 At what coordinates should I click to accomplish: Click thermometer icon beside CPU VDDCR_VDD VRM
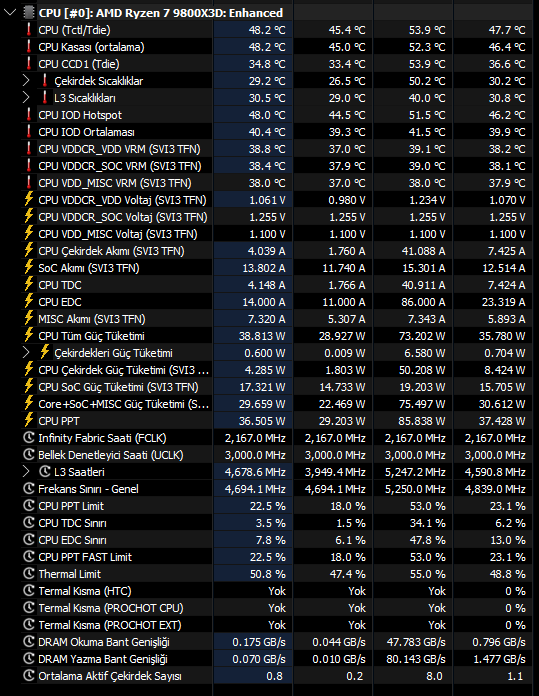29,149
